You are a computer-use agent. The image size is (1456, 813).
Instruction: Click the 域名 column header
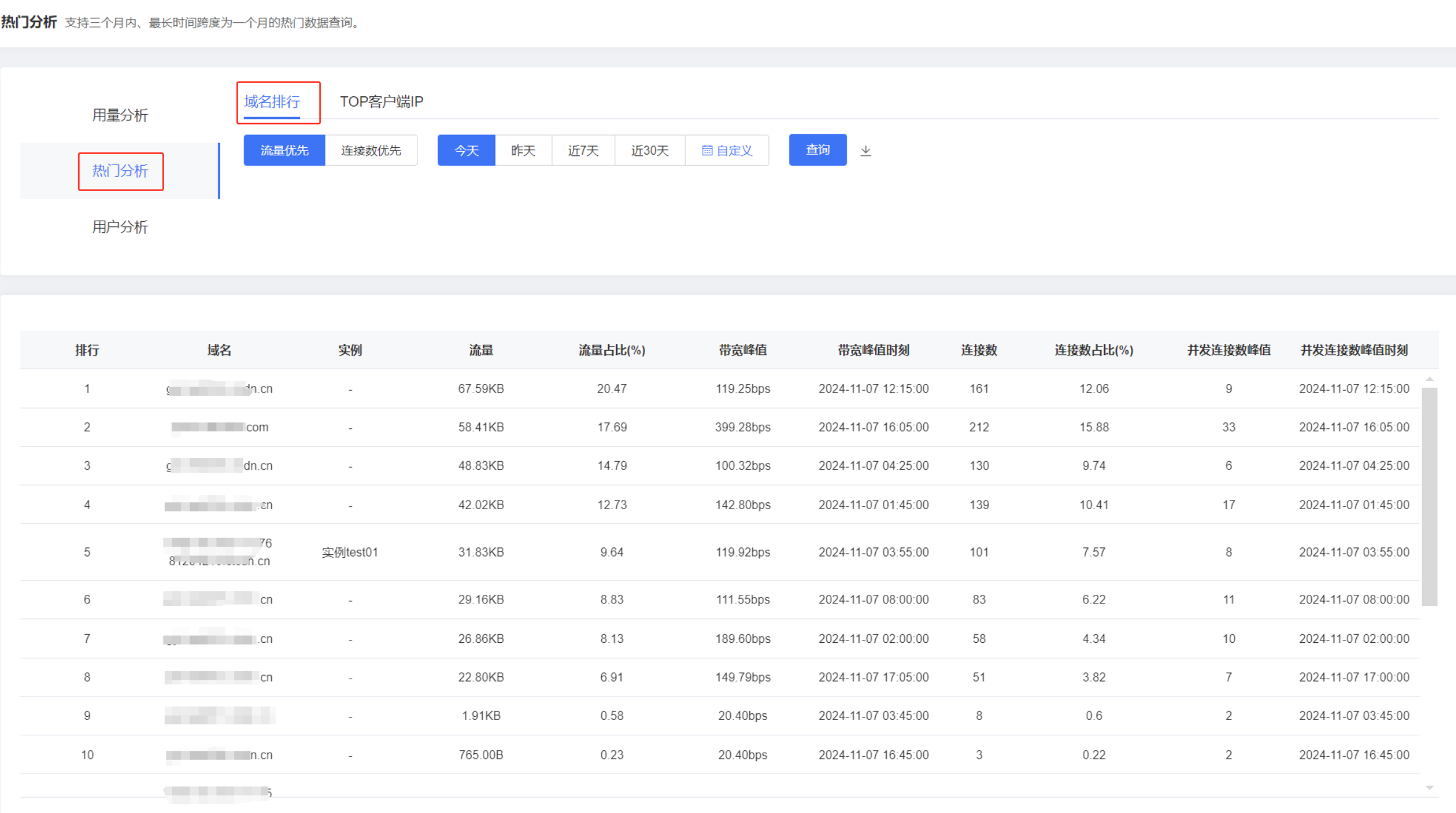pyautogui.click(x=219, y=350)
